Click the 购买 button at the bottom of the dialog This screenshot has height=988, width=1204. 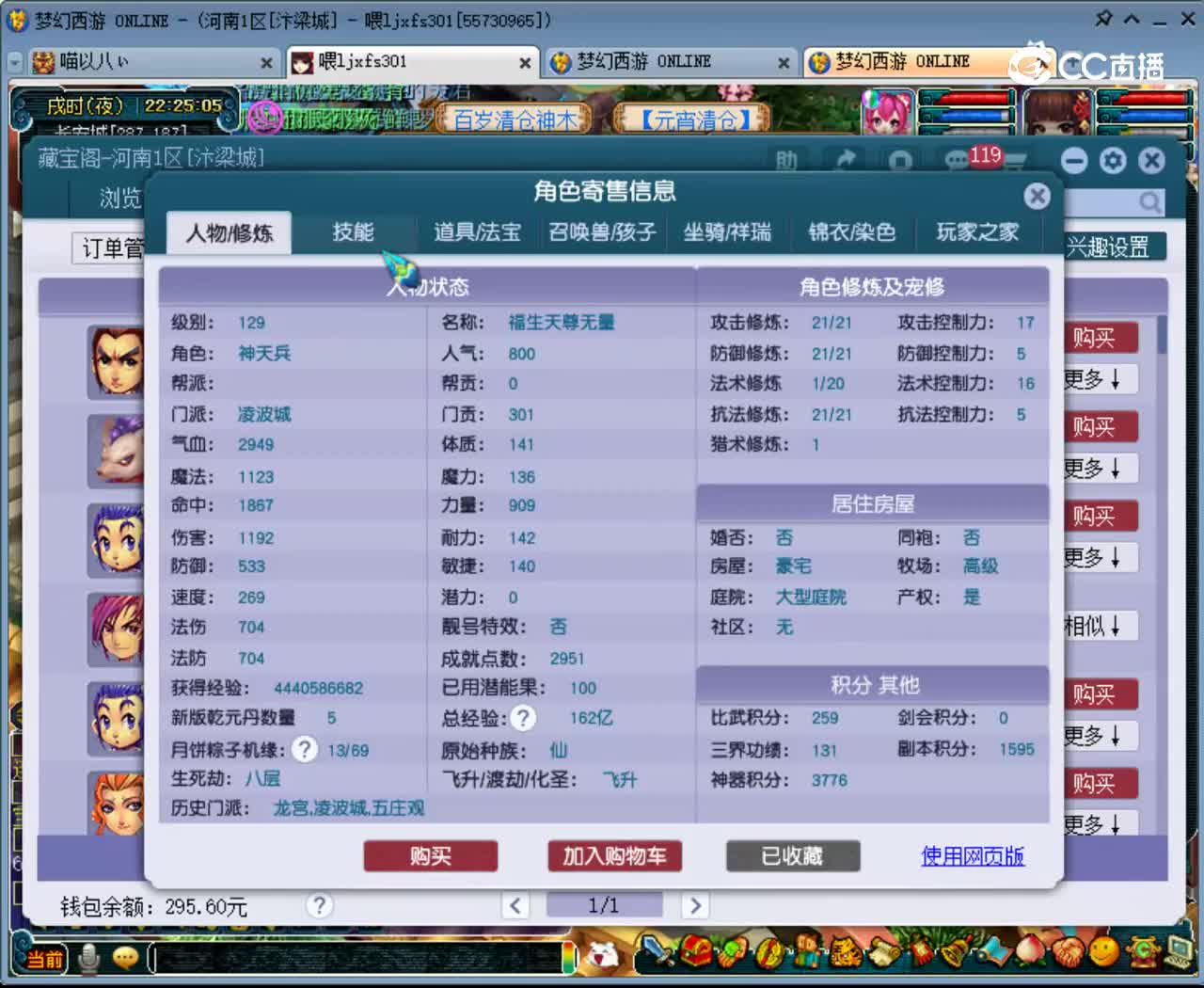(431, 855)
